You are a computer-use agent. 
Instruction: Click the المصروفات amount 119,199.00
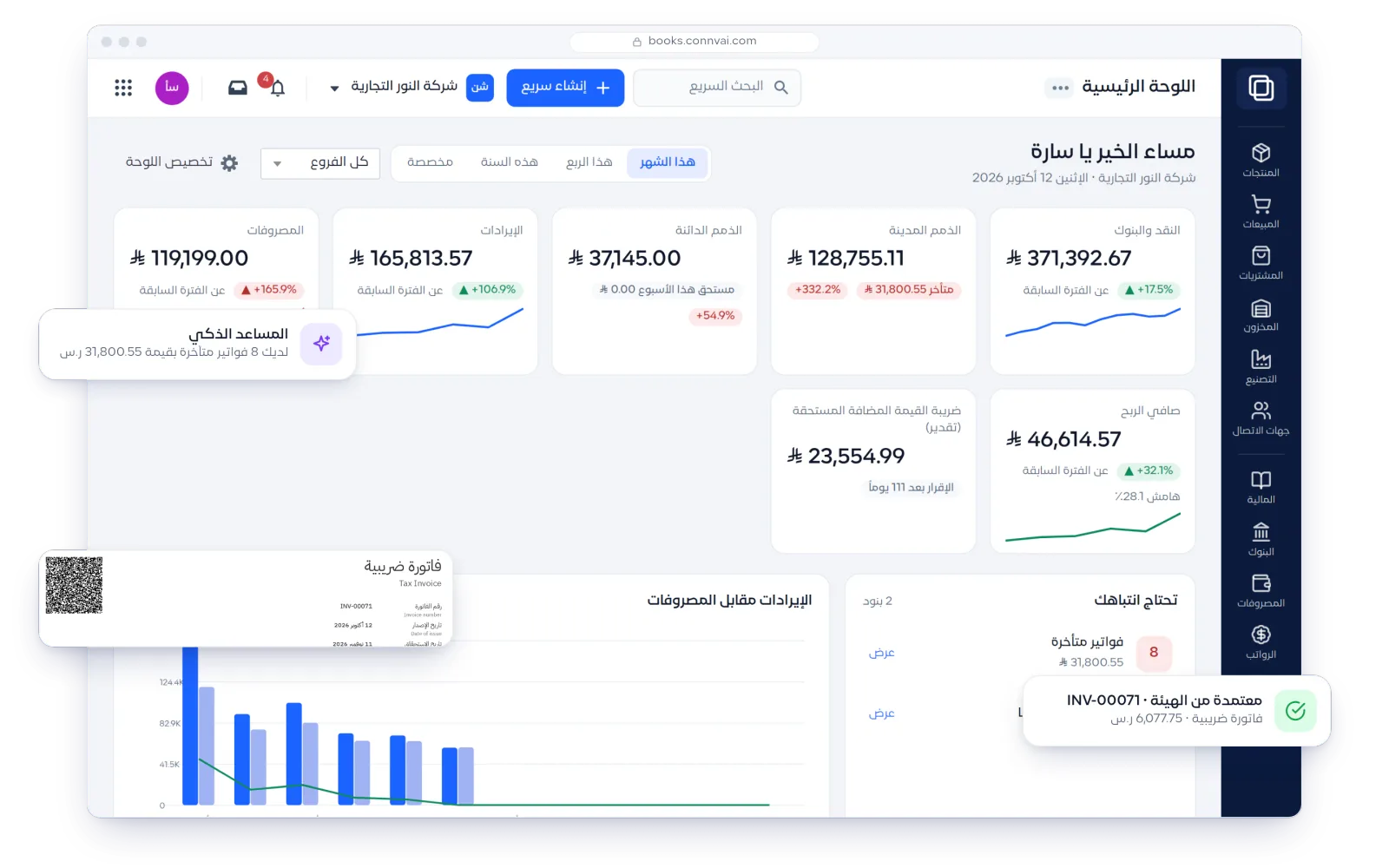click(189, 259)
